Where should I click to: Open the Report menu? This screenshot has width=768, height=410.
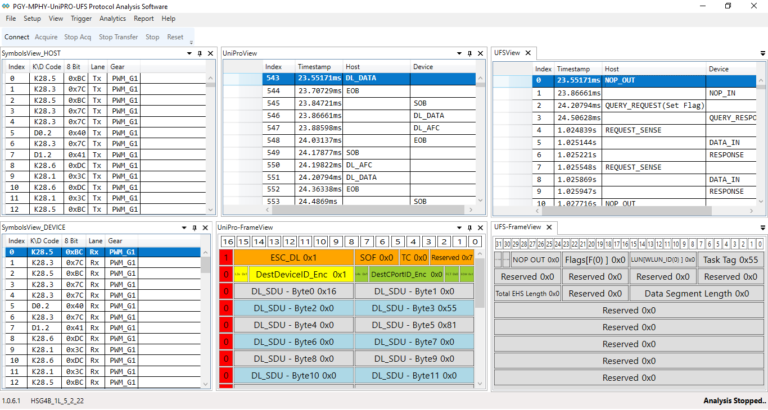tap(144, 19)
